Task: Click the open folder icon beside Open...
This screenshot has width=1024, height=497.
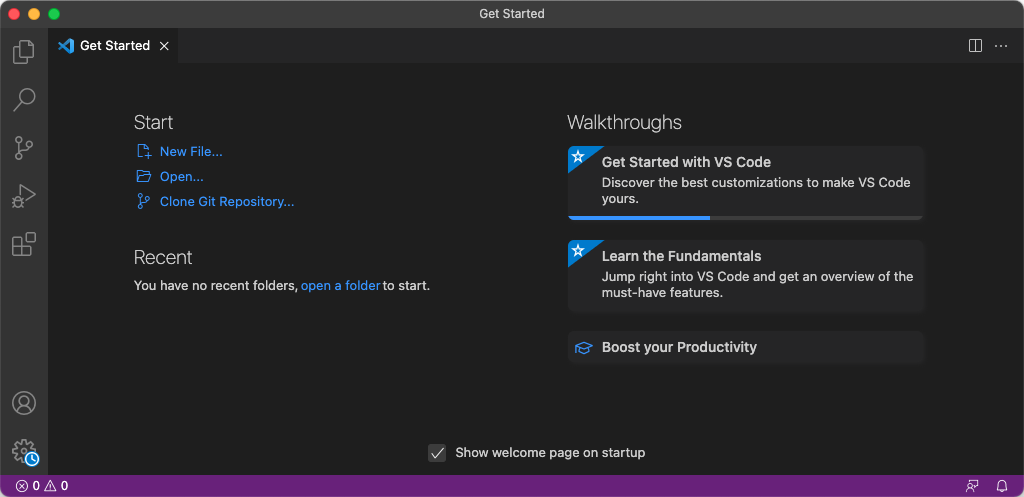Action: (144, 176)
